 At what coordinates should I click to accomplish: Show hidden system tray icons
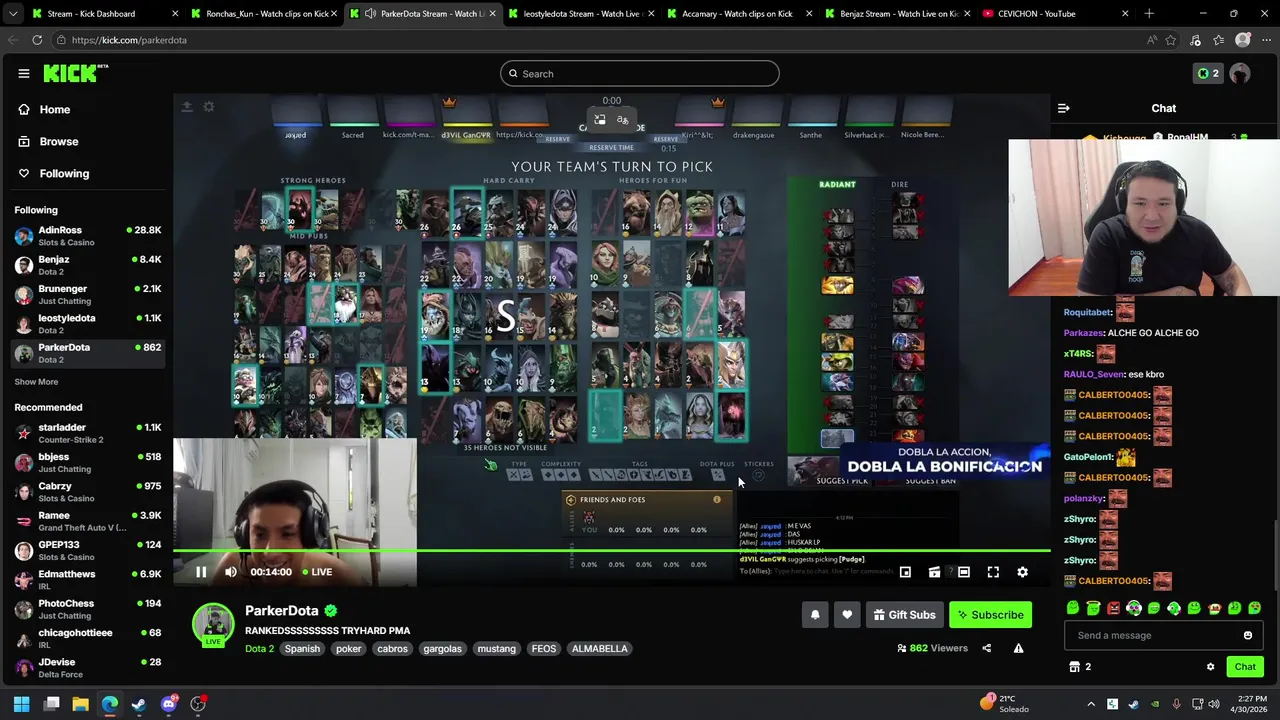(x=1091, y=704)
